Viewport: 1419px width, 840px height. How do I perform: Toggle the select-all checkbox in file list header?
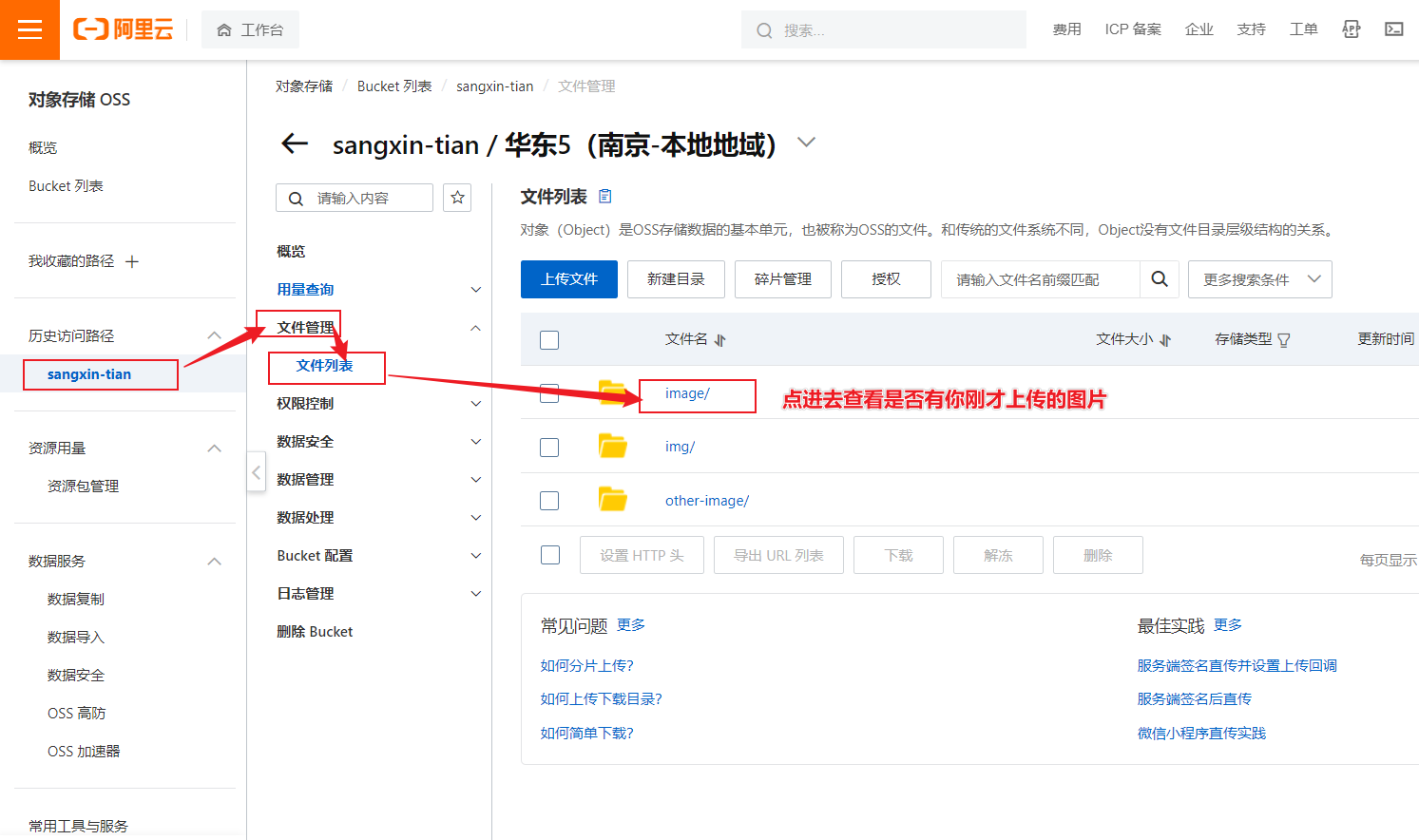[548, 339]
